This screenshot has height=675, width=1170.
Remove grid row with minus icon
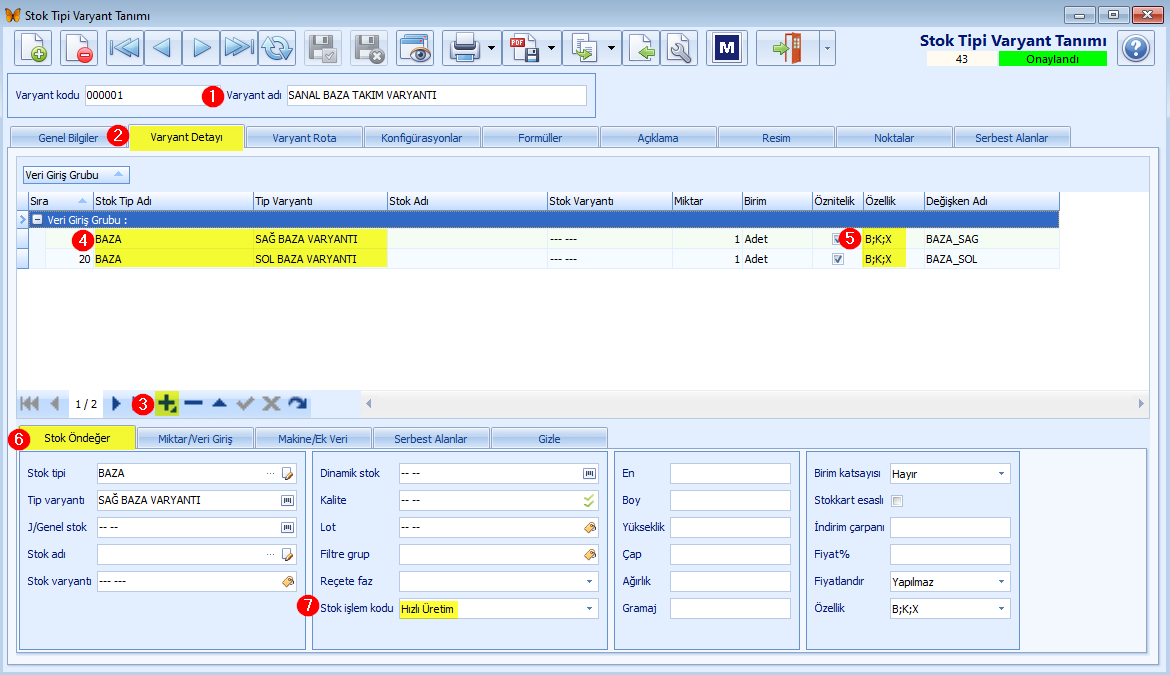pos(193,404)
